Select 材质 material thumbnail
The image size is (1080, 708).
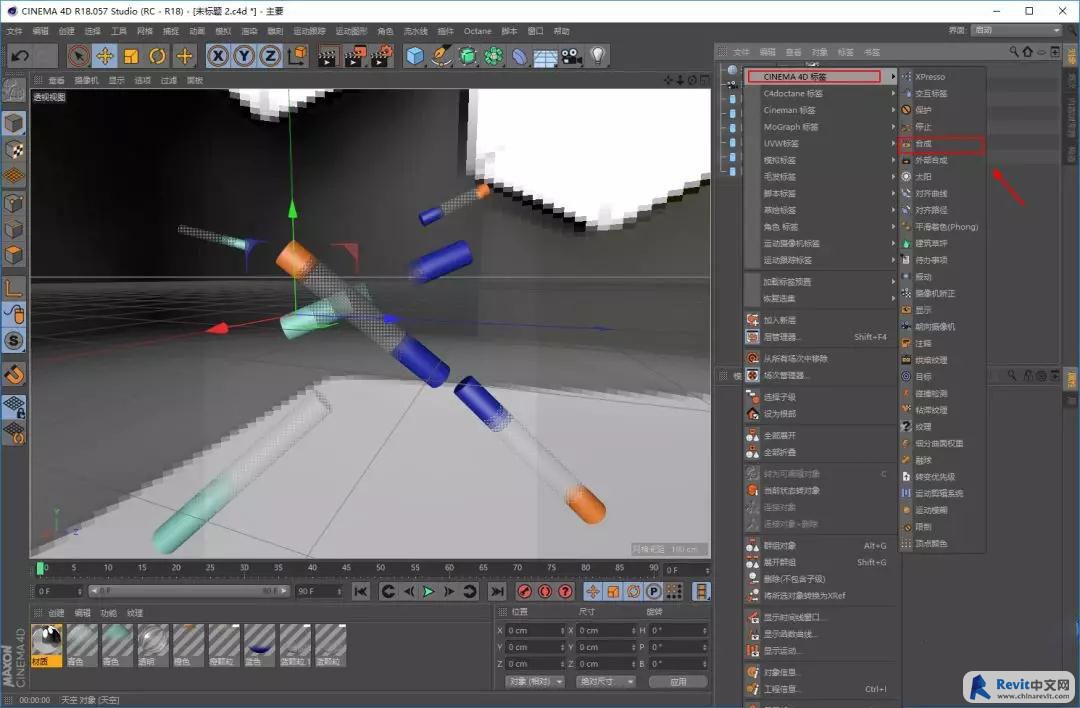click(47, 645)
